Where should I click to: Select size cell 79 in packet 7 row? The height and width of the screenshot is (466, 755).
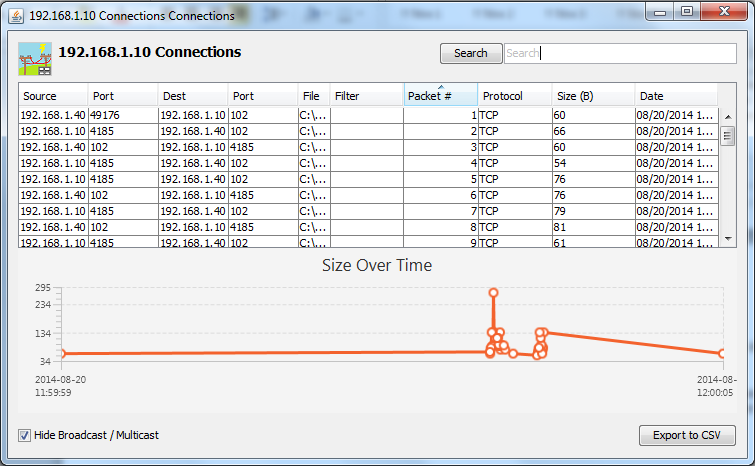click(593, 211)
